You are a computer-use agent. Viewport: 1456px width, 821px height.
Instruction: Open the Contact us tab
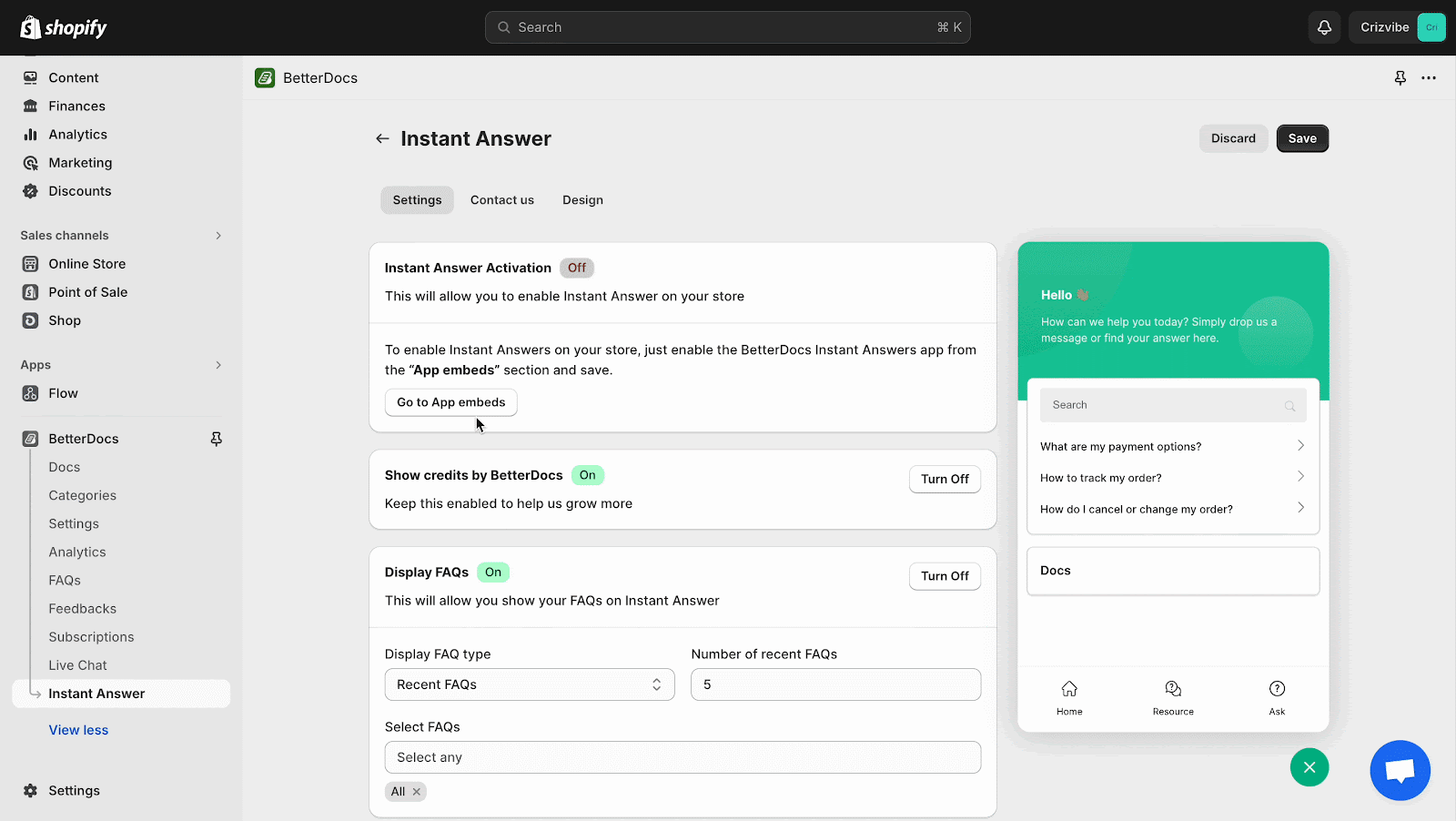coord(501,199)
